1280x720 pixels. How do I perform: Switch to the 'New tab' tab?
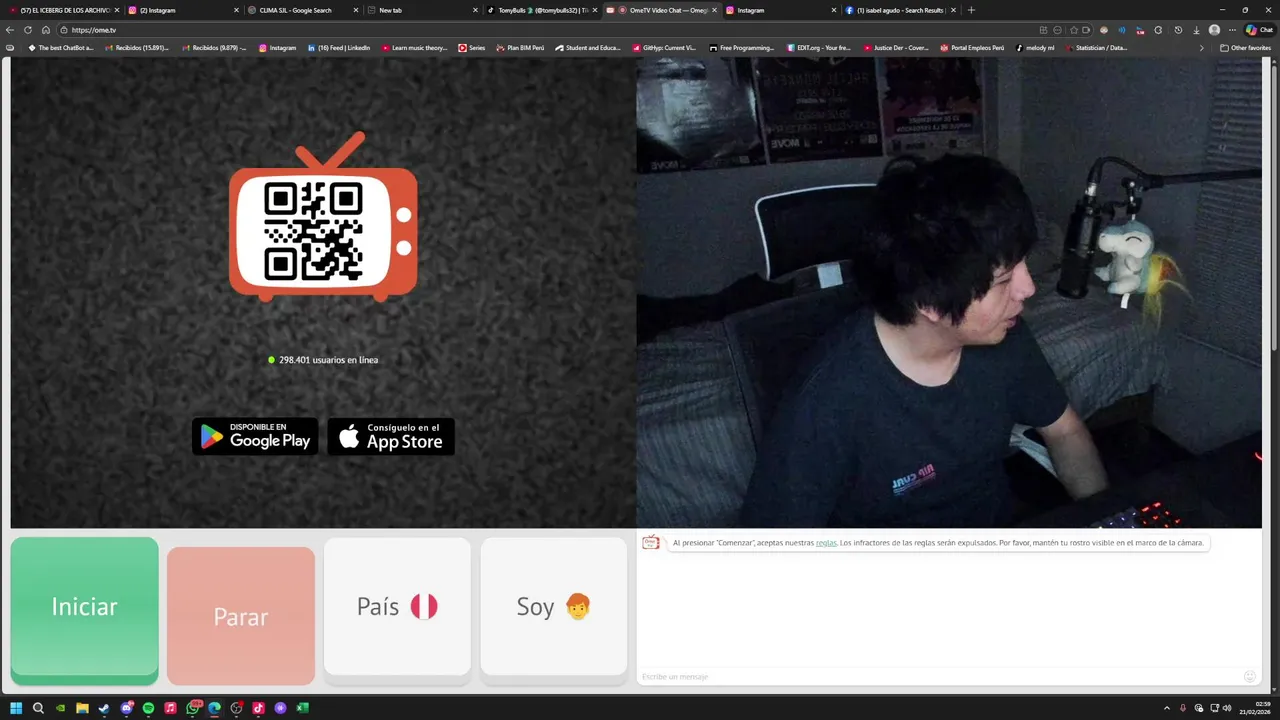(423, 10)
